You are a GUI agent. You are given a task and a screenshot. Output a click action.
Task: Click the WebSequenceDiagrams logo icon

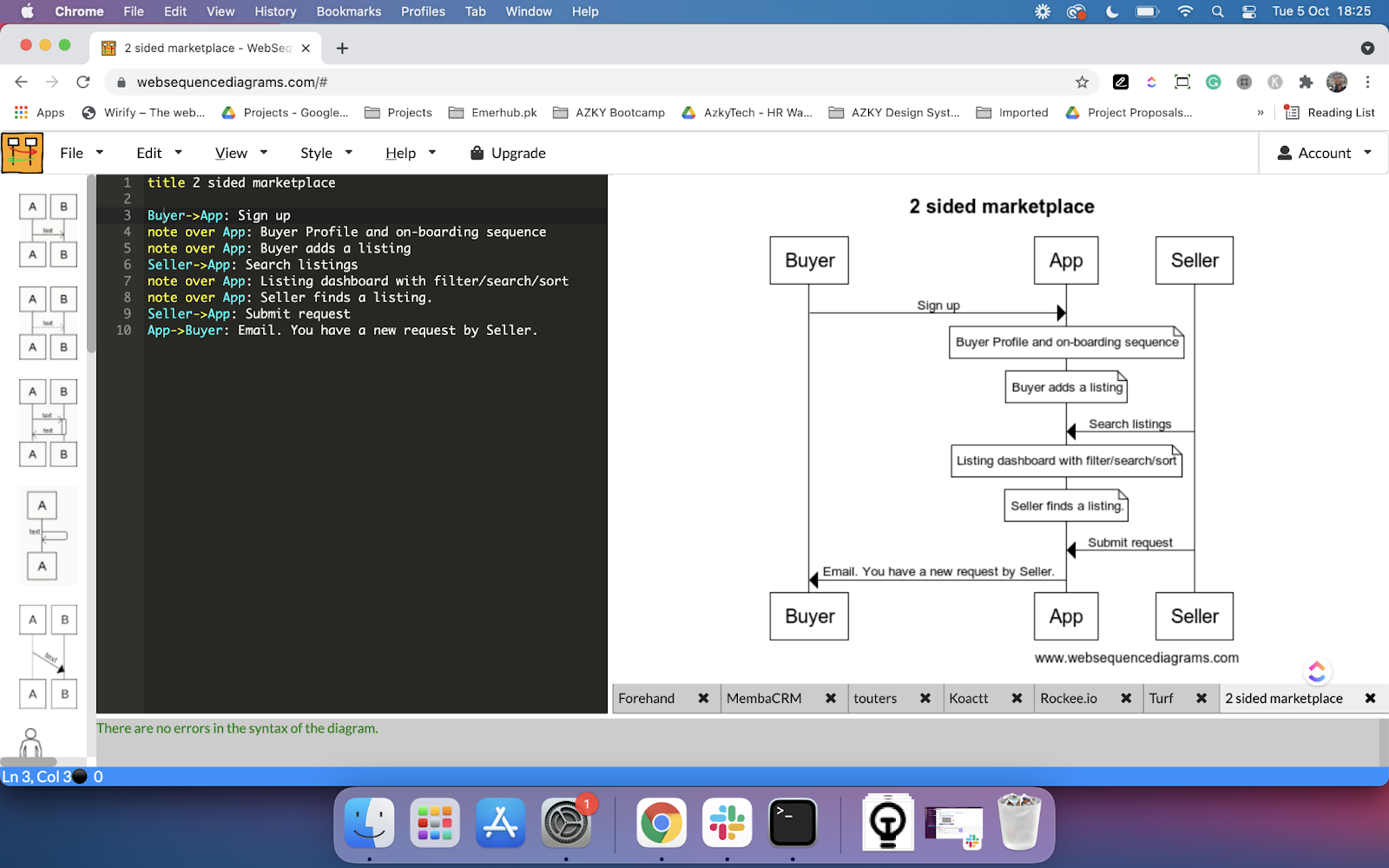point(23,153)
